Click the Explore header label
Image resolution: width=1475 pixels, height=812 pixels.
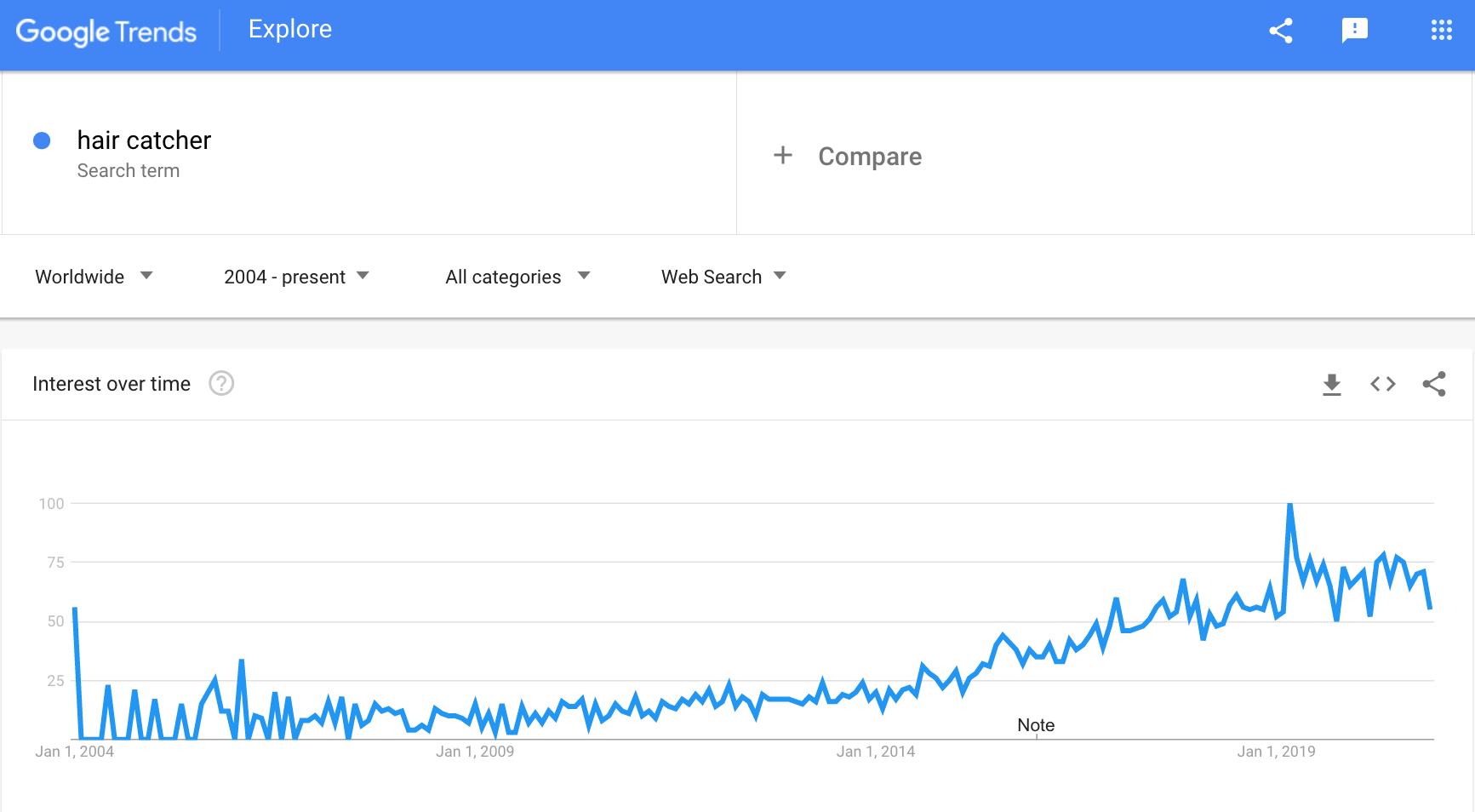click(290, 29)
